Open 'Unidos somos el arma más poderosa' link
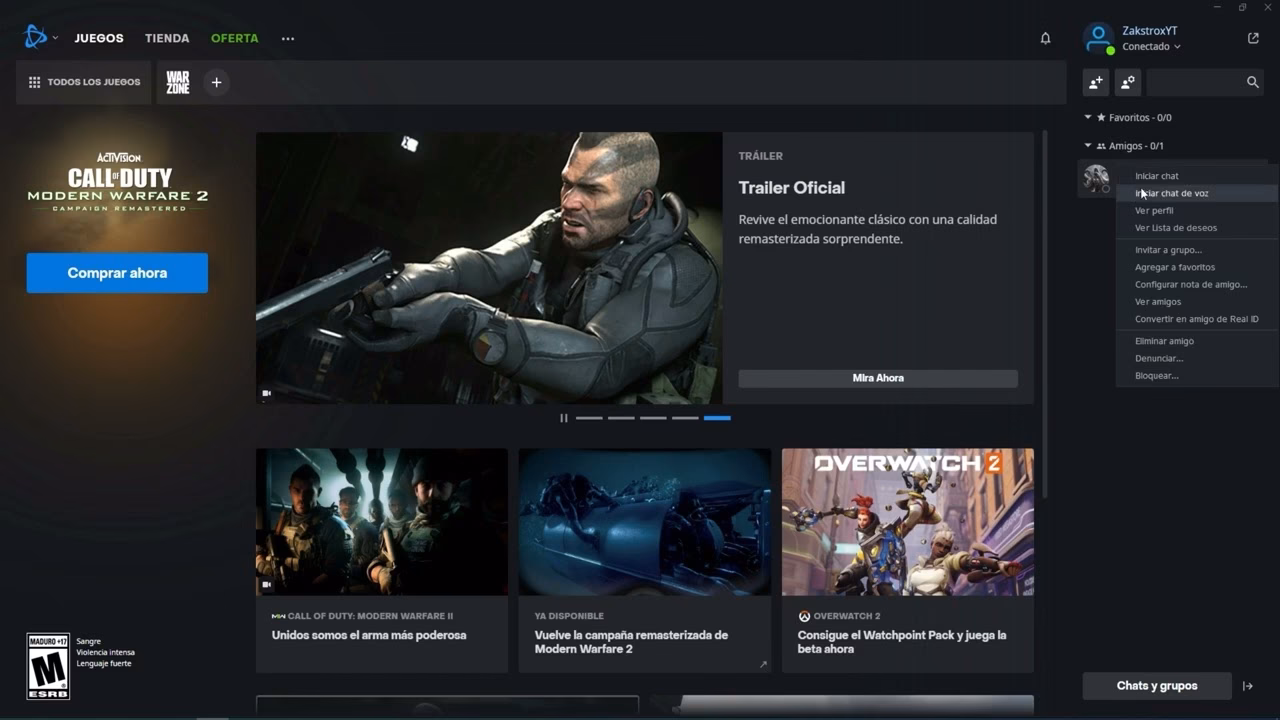Screen dimensions: 1280x720 369,635
